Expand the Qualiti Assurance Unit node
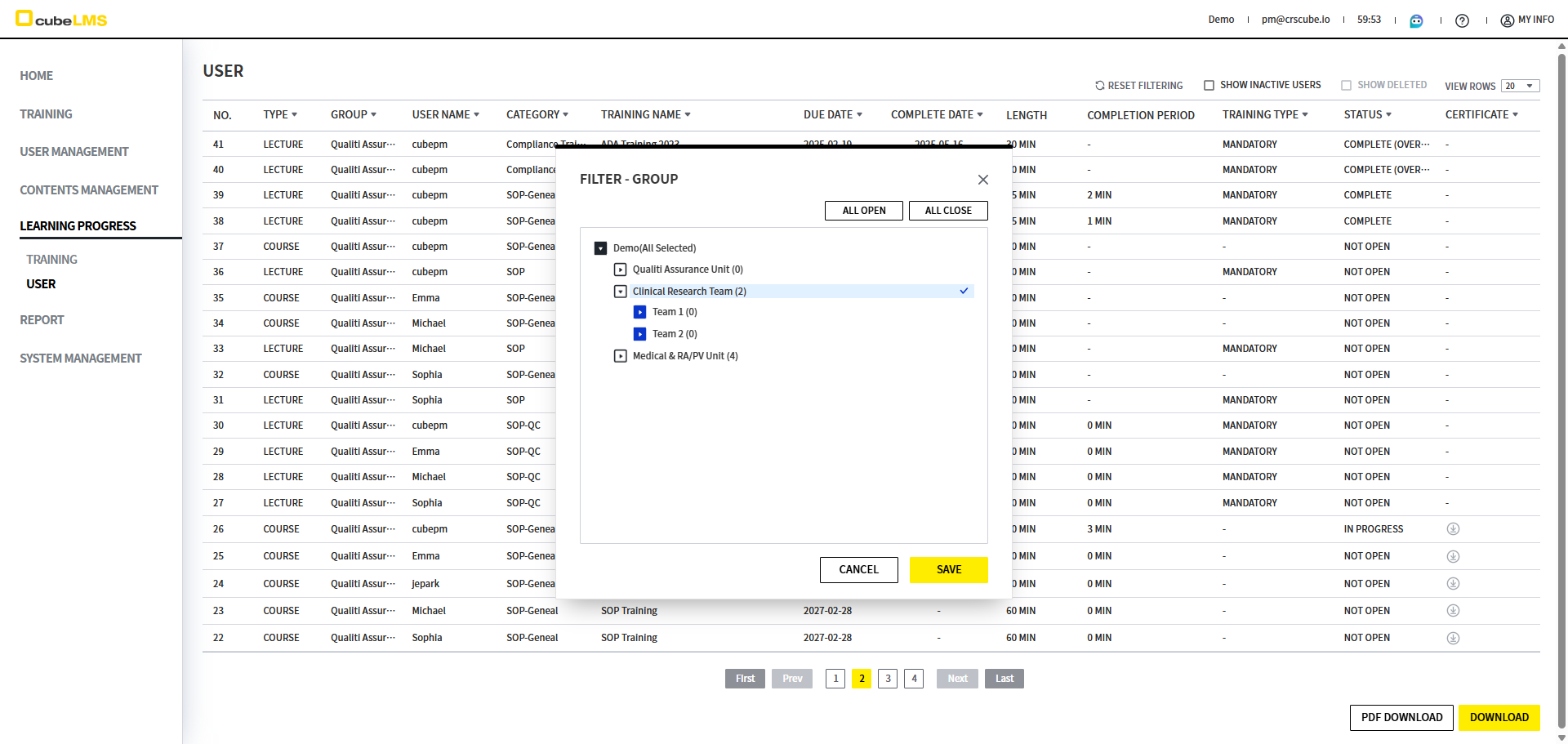Viewport: 1568px width, 744px height. [x=621, y=270]
